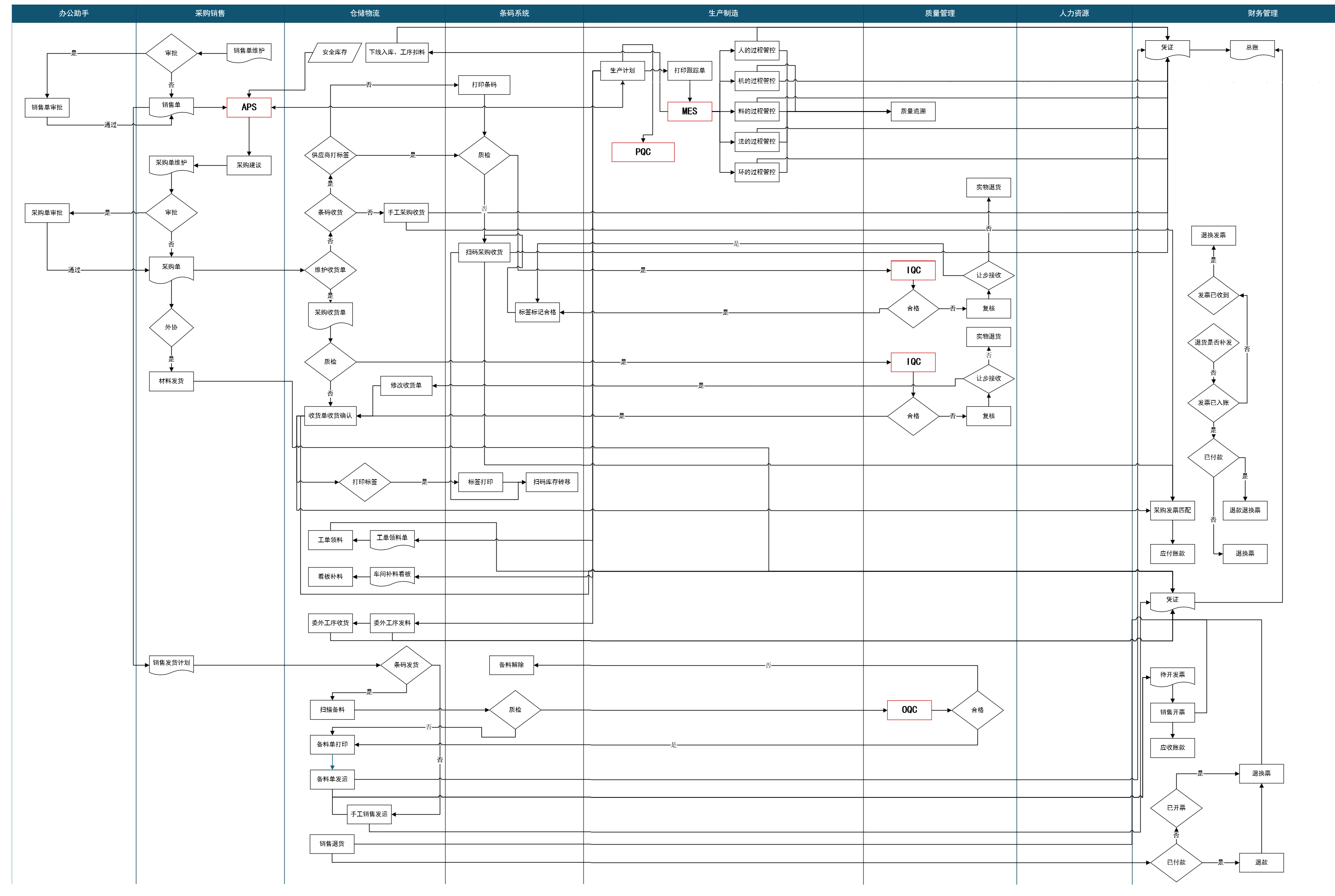
Task: Click the 采购发票匹配 box
Action: [1172, 510]
